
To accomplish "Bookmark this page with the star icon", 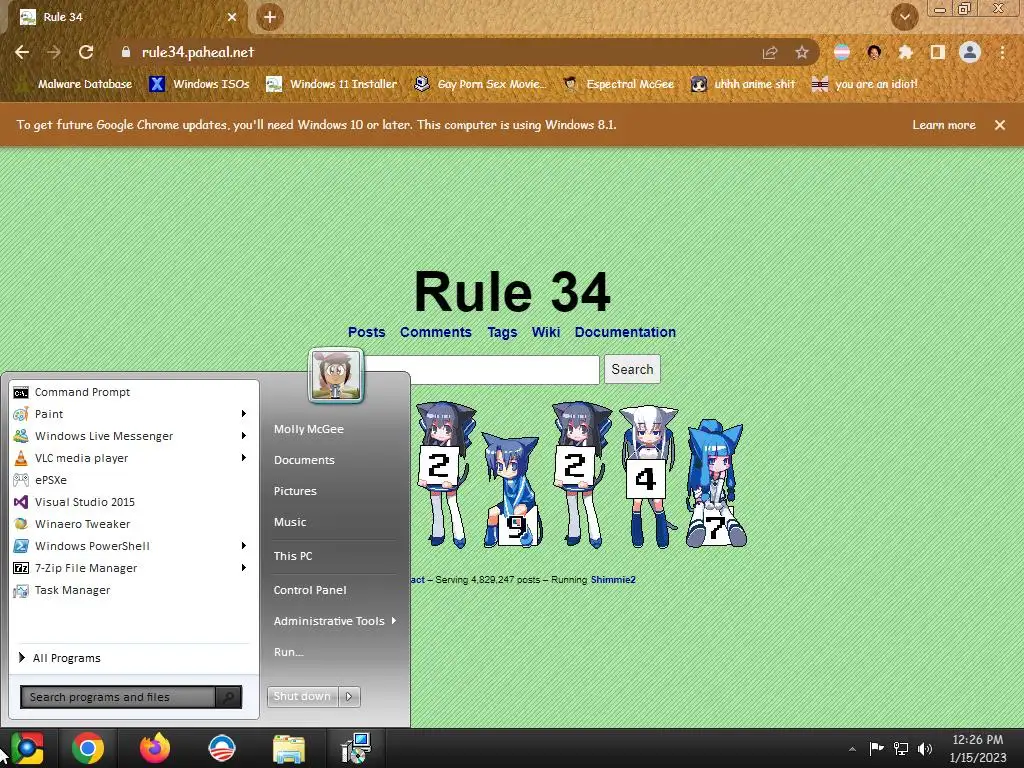I will click(801, 52).
